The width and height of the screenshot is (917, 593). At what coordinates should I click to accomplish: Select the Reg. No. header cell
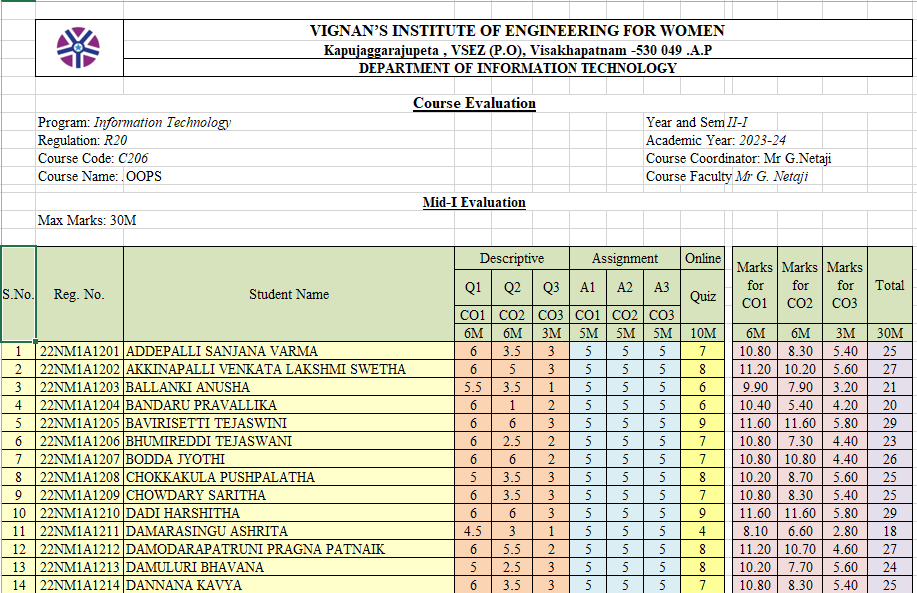(x=80, y=294)
